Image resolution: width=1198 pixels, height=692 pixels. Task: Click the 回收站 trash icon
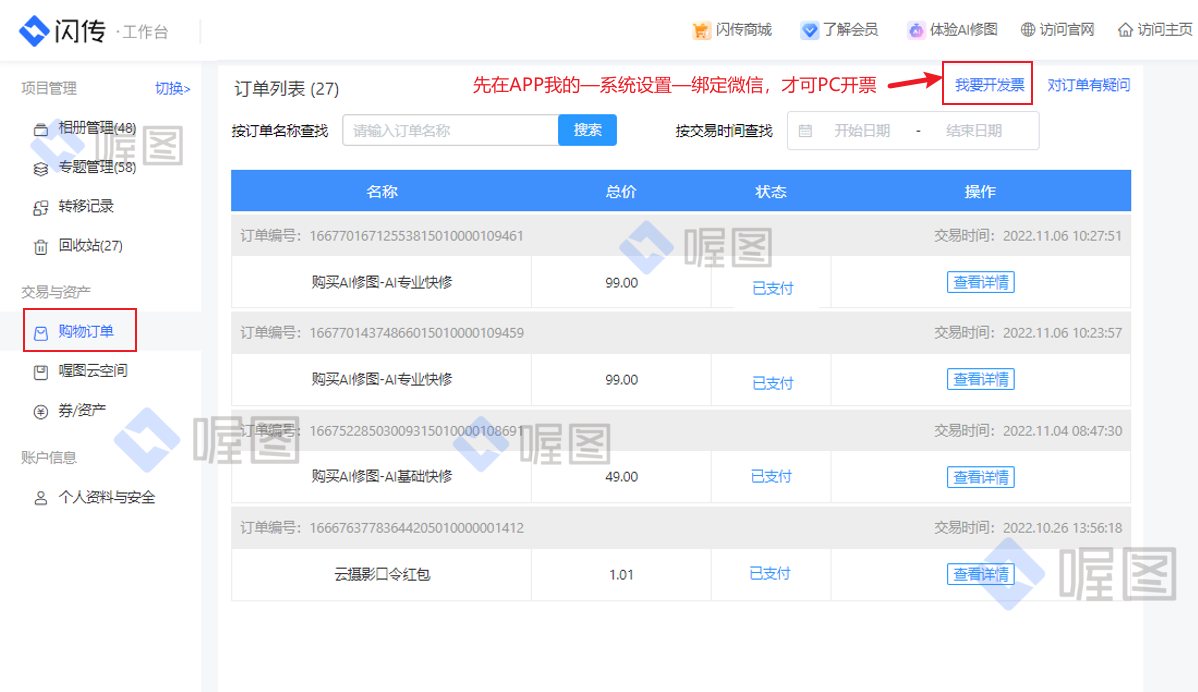point(40,247)
